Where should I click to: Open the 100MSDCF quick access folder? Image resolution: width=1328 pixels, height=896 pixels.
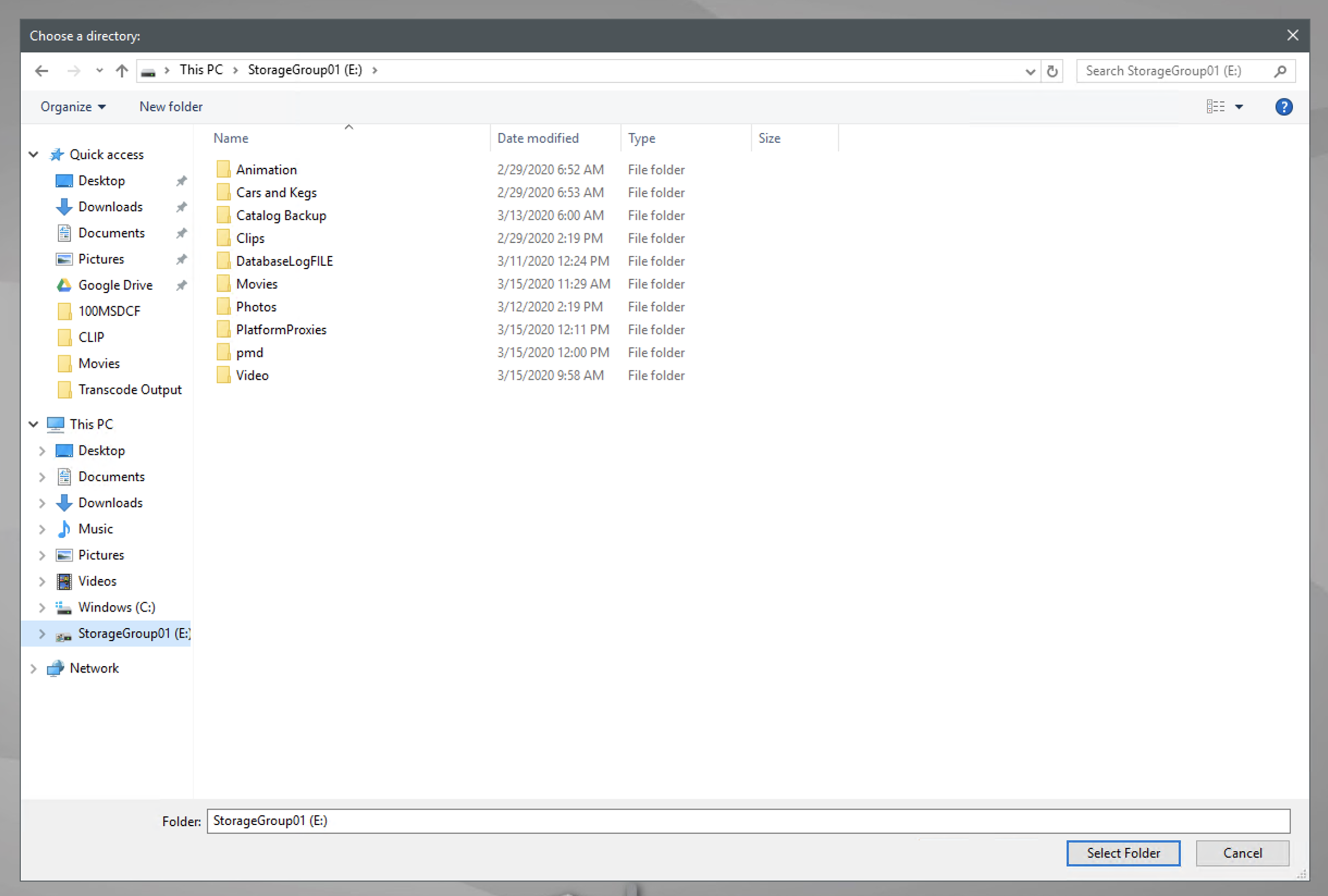click(x=109, y=311)
